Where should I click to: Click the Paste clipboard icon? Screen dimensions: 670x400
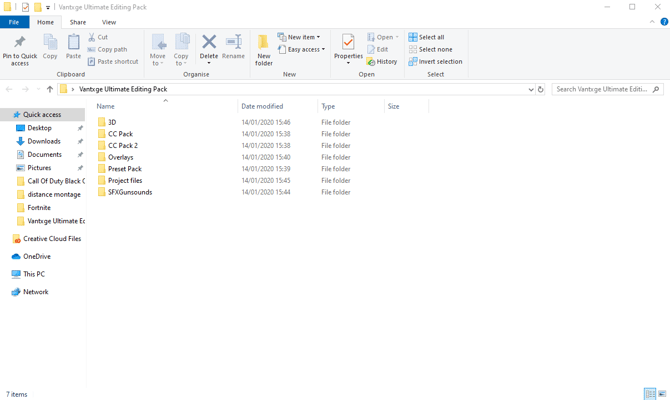[x=73, y=42]
